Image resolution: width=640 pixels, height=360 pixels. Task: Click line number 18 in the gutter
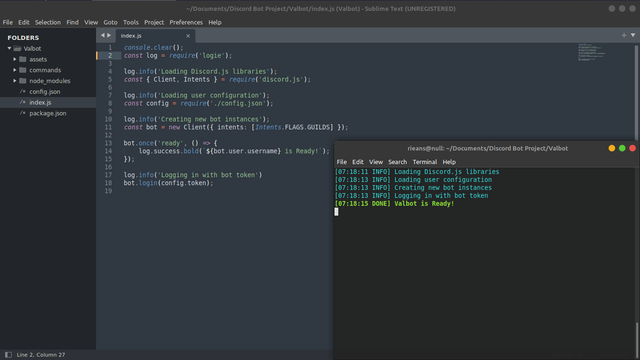click(x=108, y=183)
